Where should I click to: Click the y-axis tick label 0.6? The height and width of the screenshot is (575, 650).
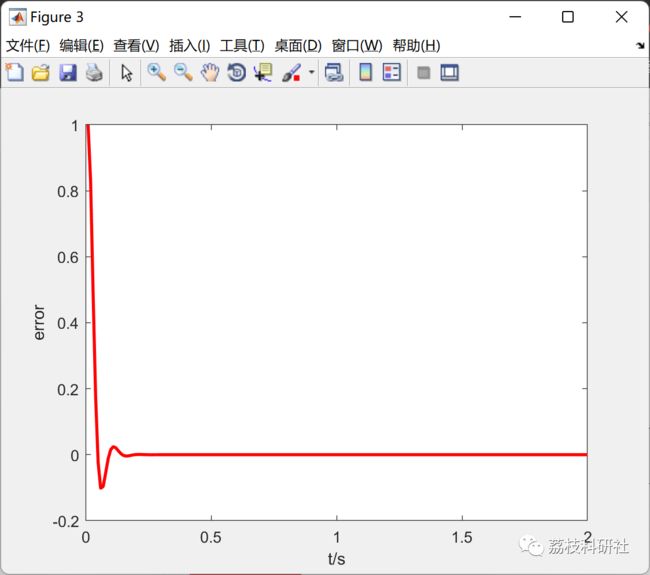tap(68, 257)
